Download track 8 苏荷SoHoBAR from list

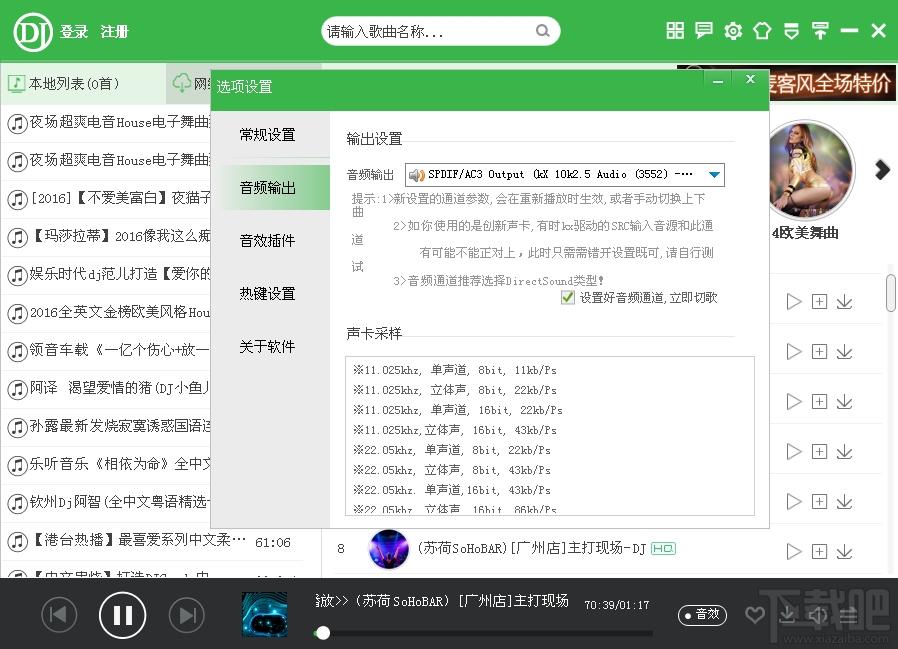(844, 551)
